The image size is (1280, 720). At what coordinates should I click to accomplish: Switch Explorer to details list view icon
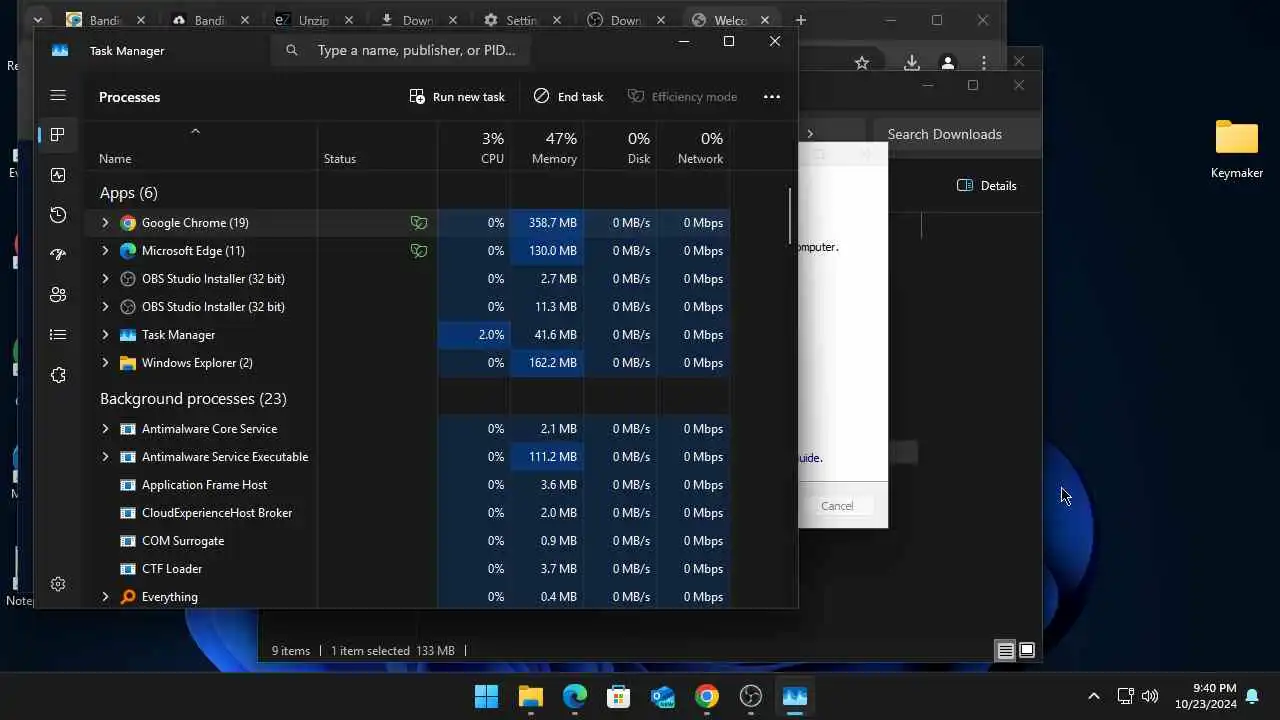tap(1005, 651)
